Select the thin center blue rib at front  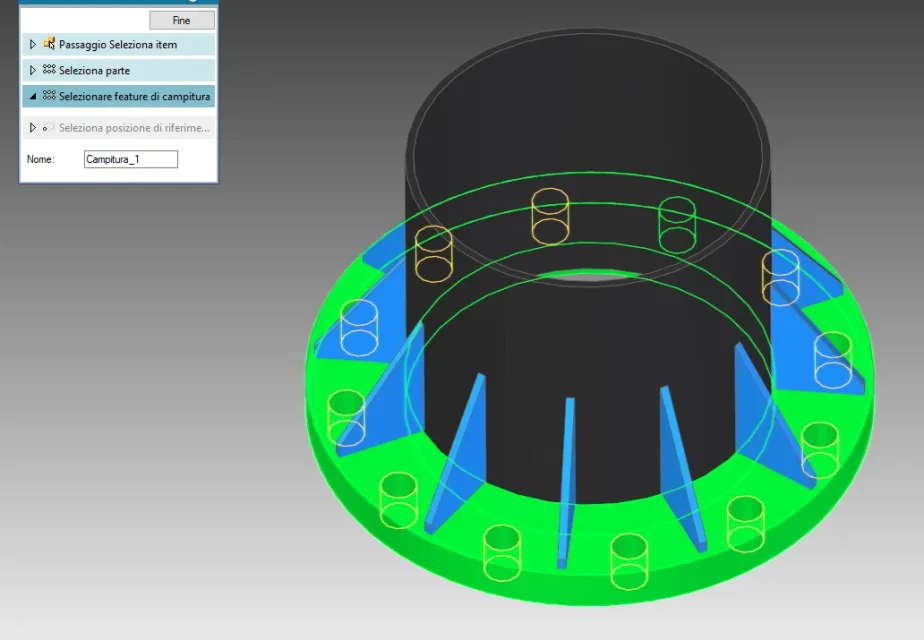point(567,480)
